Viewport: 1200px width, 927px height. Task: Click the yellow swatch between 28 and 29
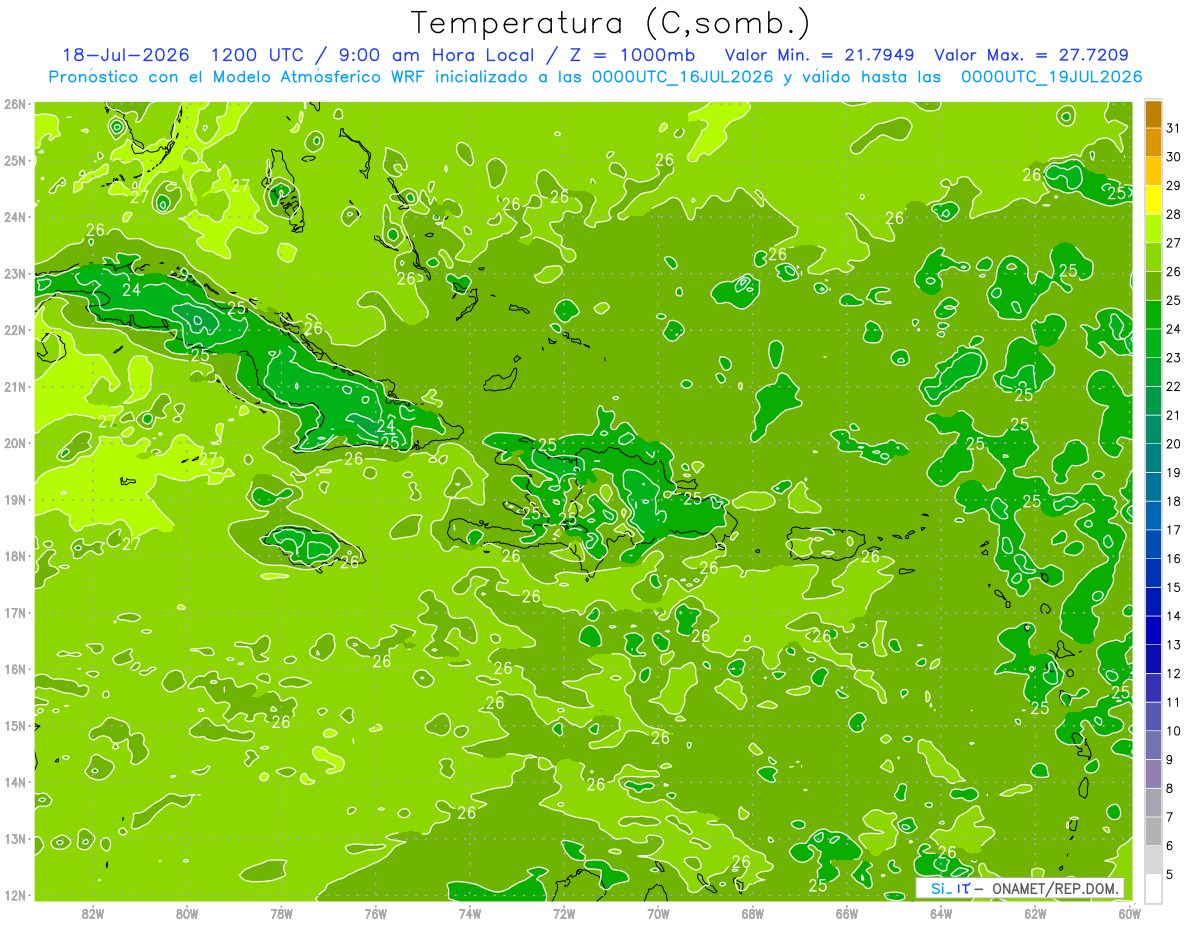coord(1153,199)
